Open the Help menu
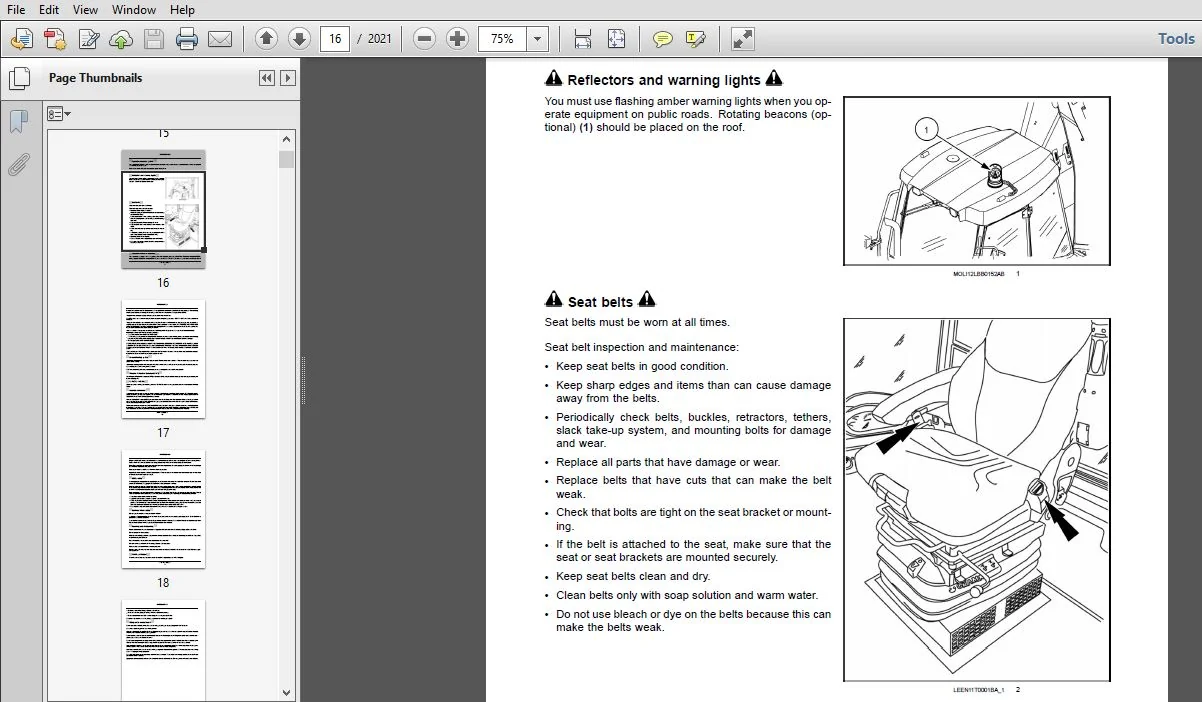 pyautogui.click(x=182, y=10)
